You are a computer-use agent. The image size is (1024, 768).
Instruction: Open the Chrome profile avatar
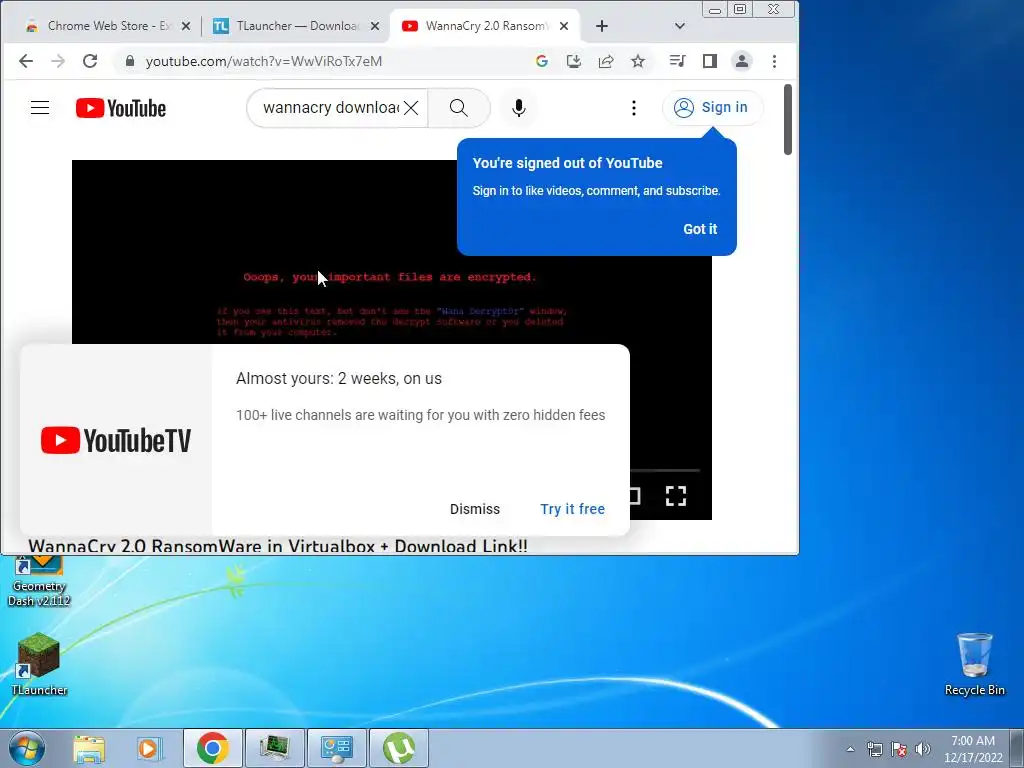tap(742, 61)
